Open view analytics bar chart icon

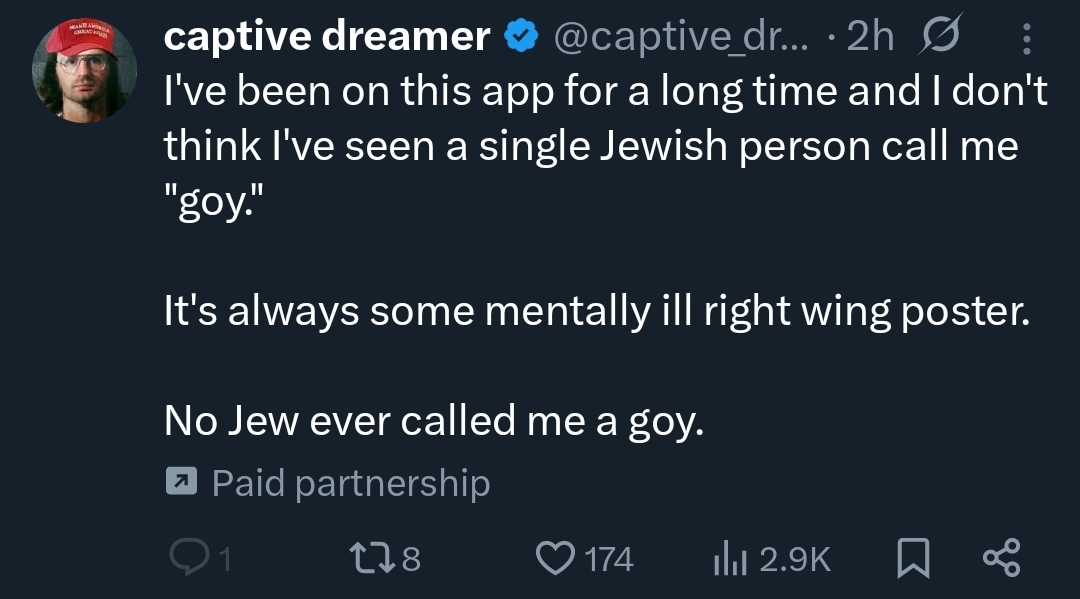(730, 558)
